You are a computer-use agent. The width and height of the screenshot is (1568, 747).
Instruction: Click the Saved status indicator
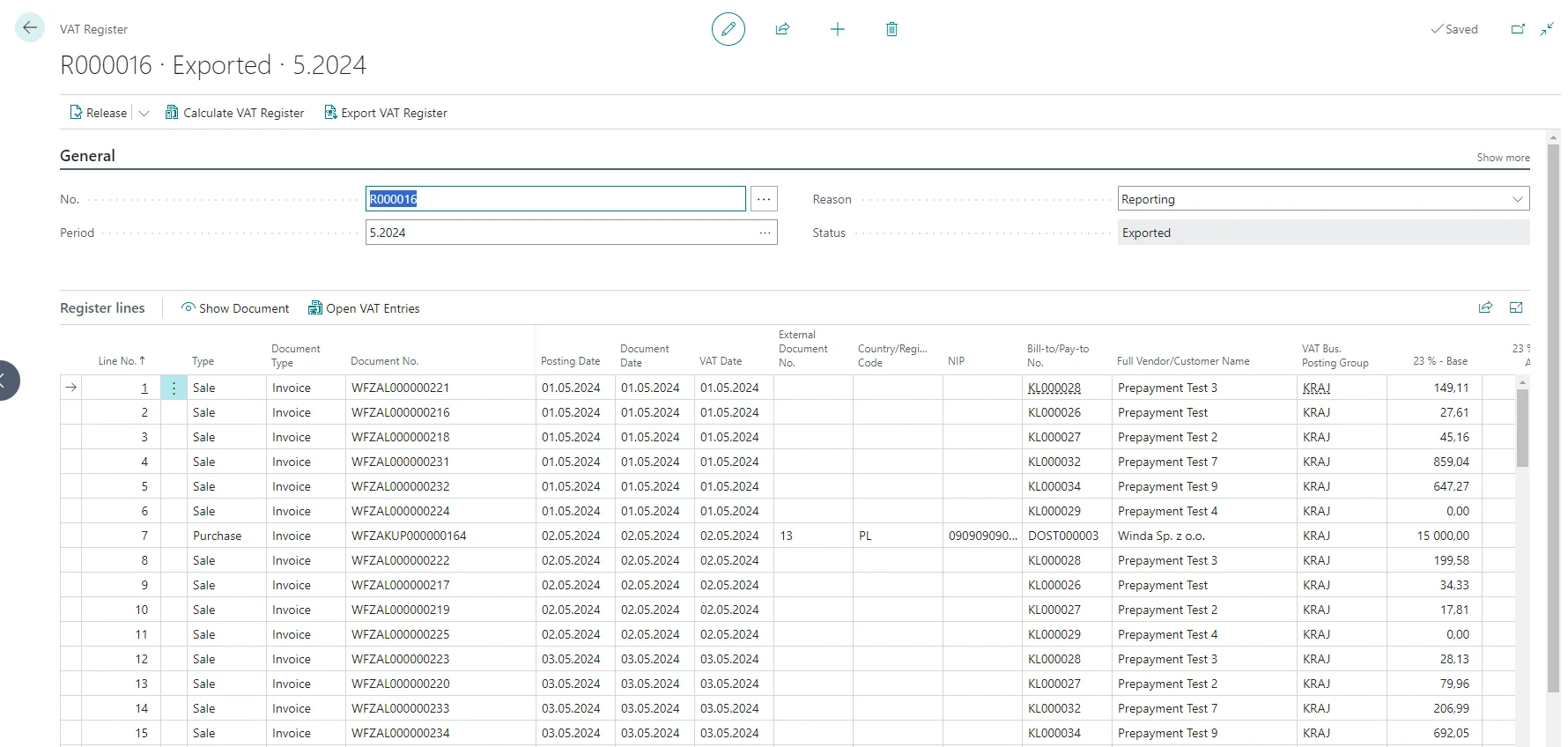(x=1454, y=29)
